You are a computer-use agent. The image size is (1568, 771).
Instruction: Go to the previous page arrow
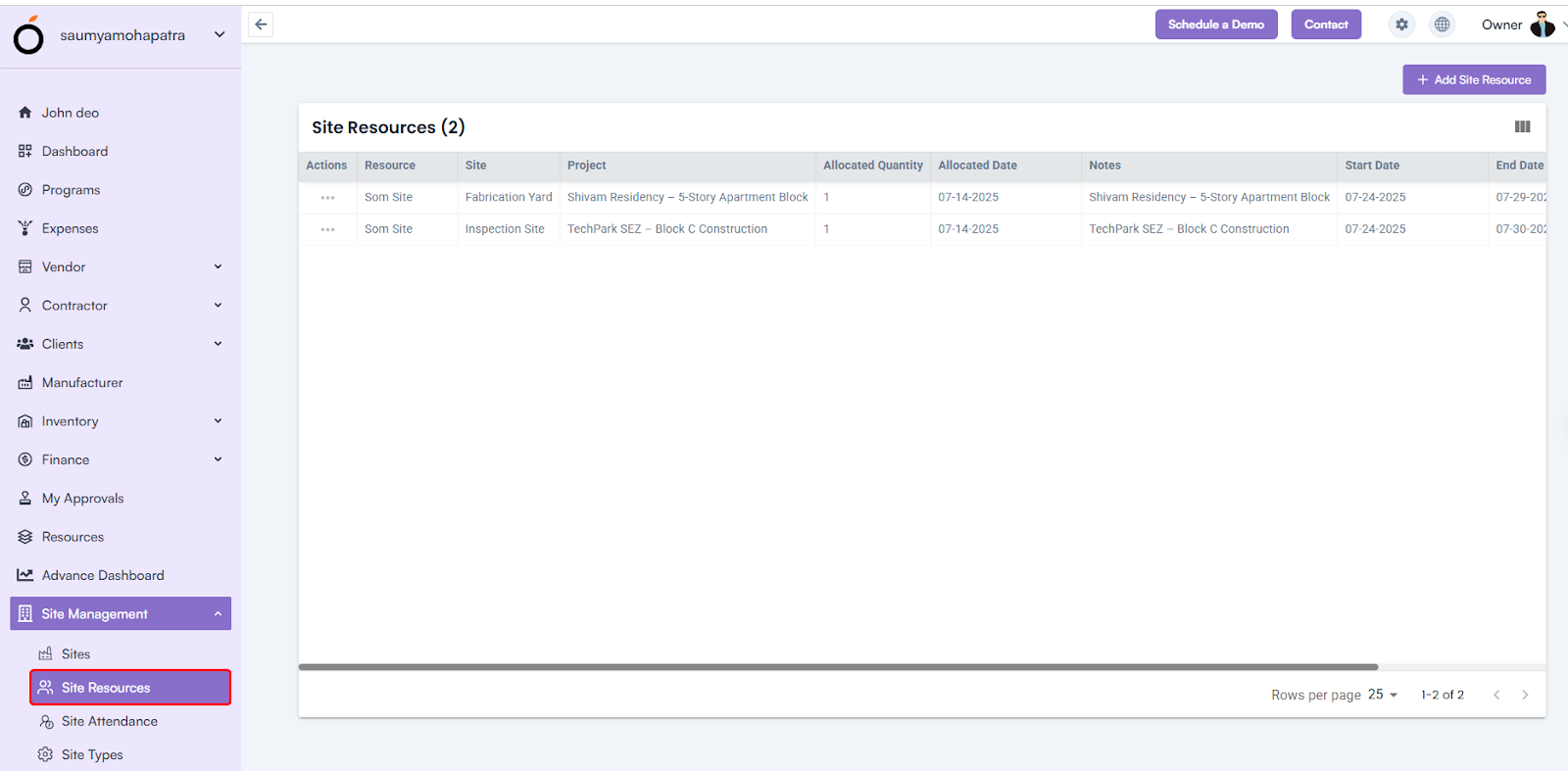[1496, 695]
